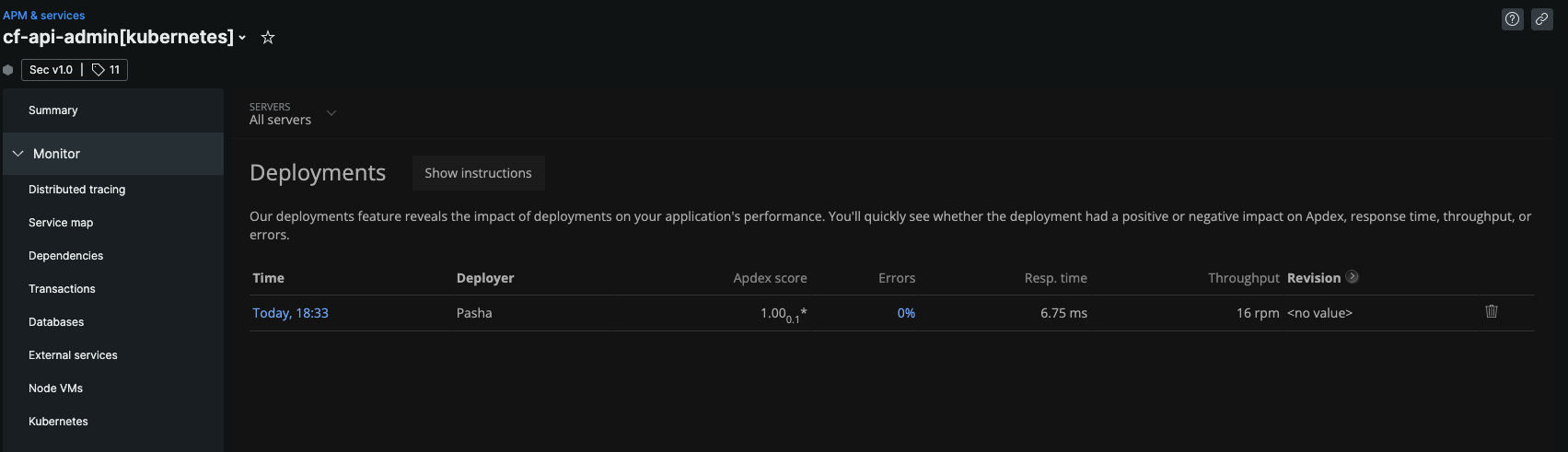Click the Throughput column header
Viewport: 1568px width, 452px height.
[x=1244, y=278]
